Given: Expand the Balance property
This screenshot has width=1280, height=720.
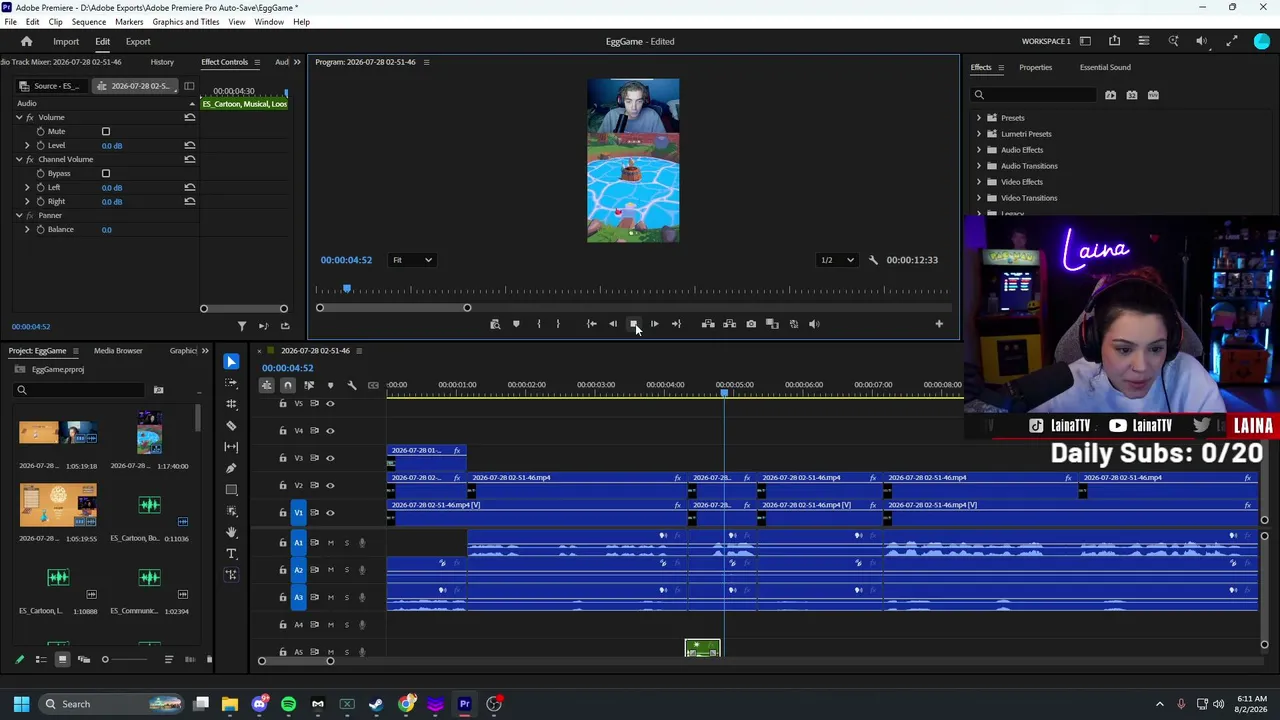Looking at the screenshot, I should point(27,229).
